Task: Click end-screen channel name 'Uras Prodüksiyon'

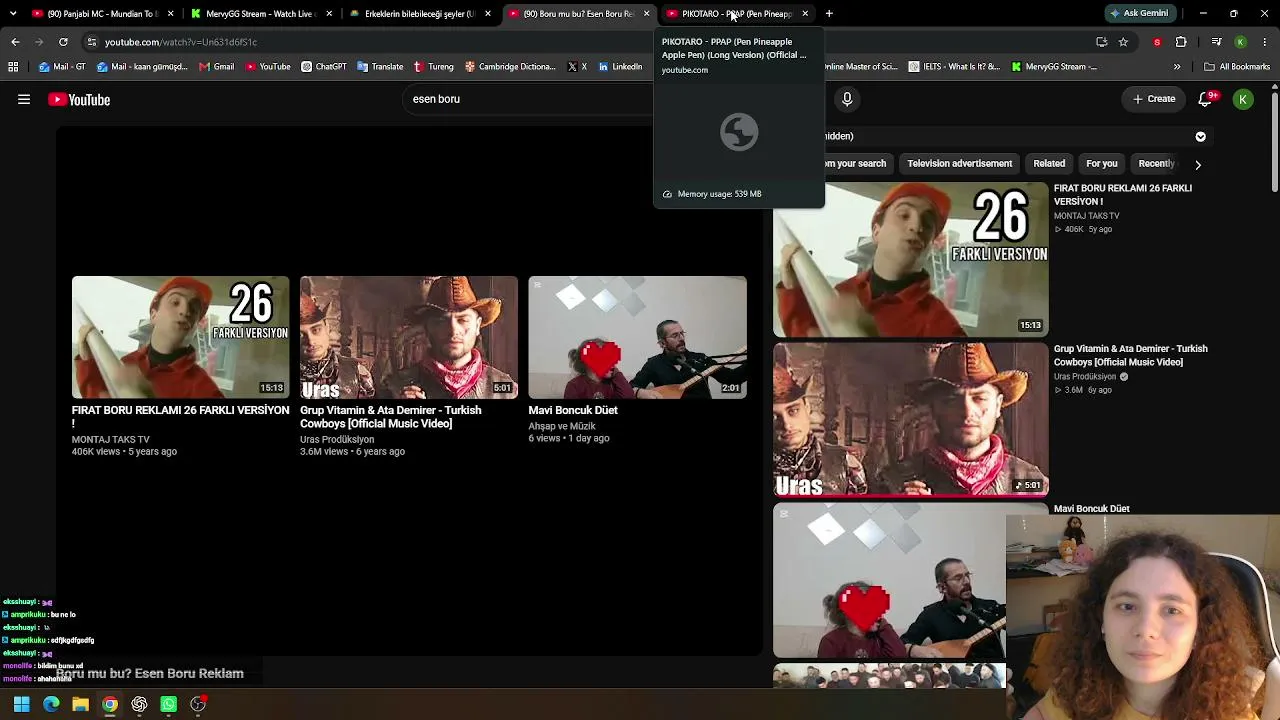Action: click(x=337, y=439)
